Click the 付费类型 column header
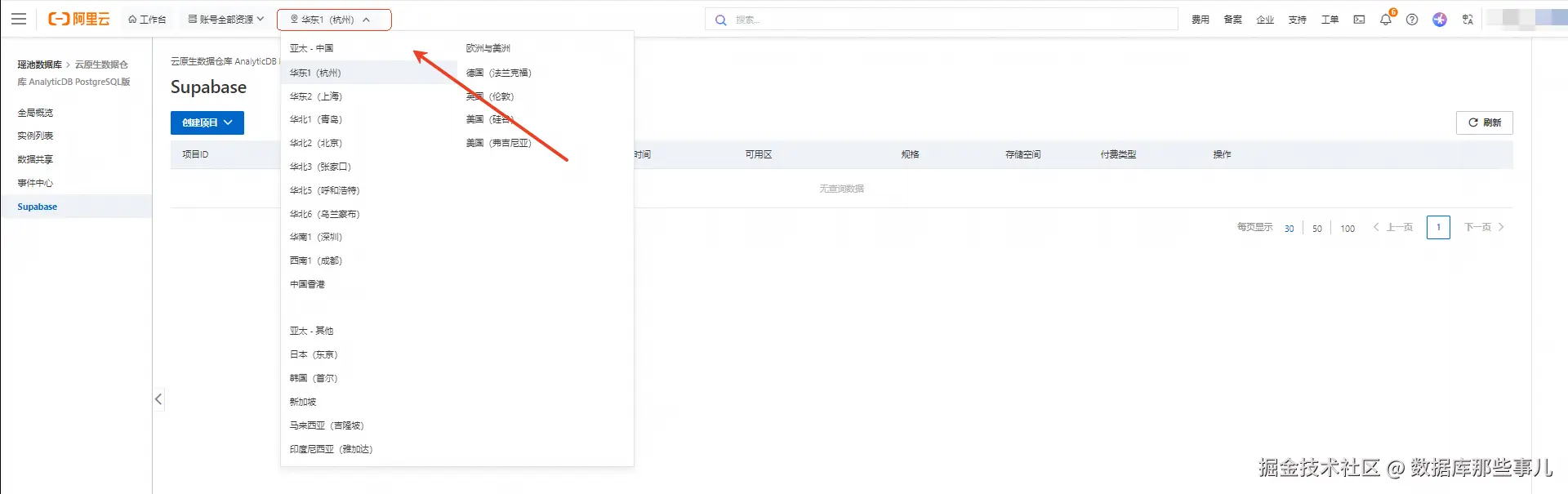1568x494 pixels. tap(1118, 154)
